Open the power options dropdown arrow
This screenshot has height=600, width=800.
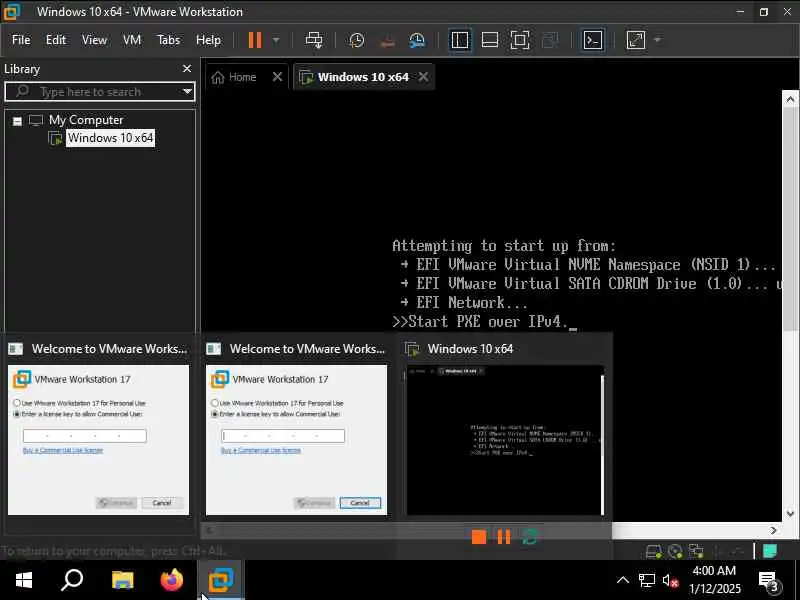pyautogui.click(x=276, y=40)
